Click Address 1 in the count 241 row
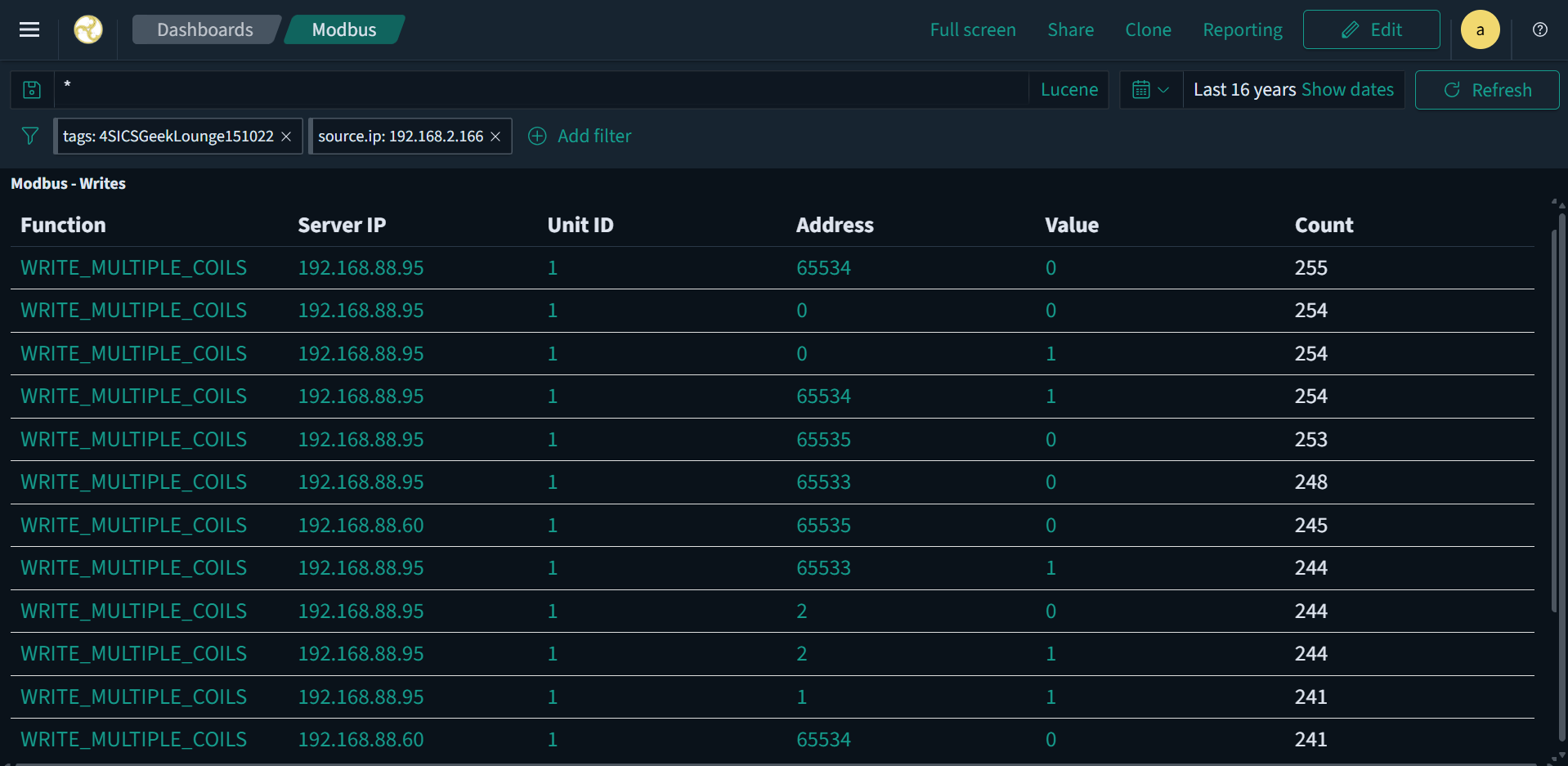This screenshot has width=1568, height=766. 801,697
